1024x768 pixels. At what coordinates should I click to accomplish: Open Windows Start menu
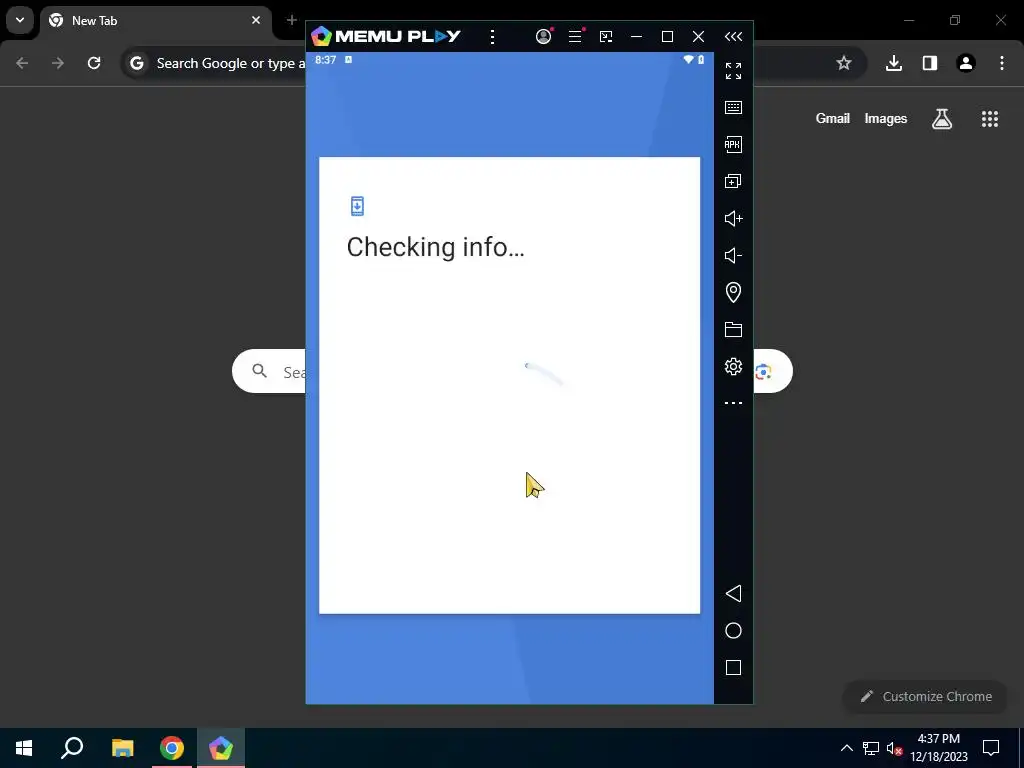[24, 748]
